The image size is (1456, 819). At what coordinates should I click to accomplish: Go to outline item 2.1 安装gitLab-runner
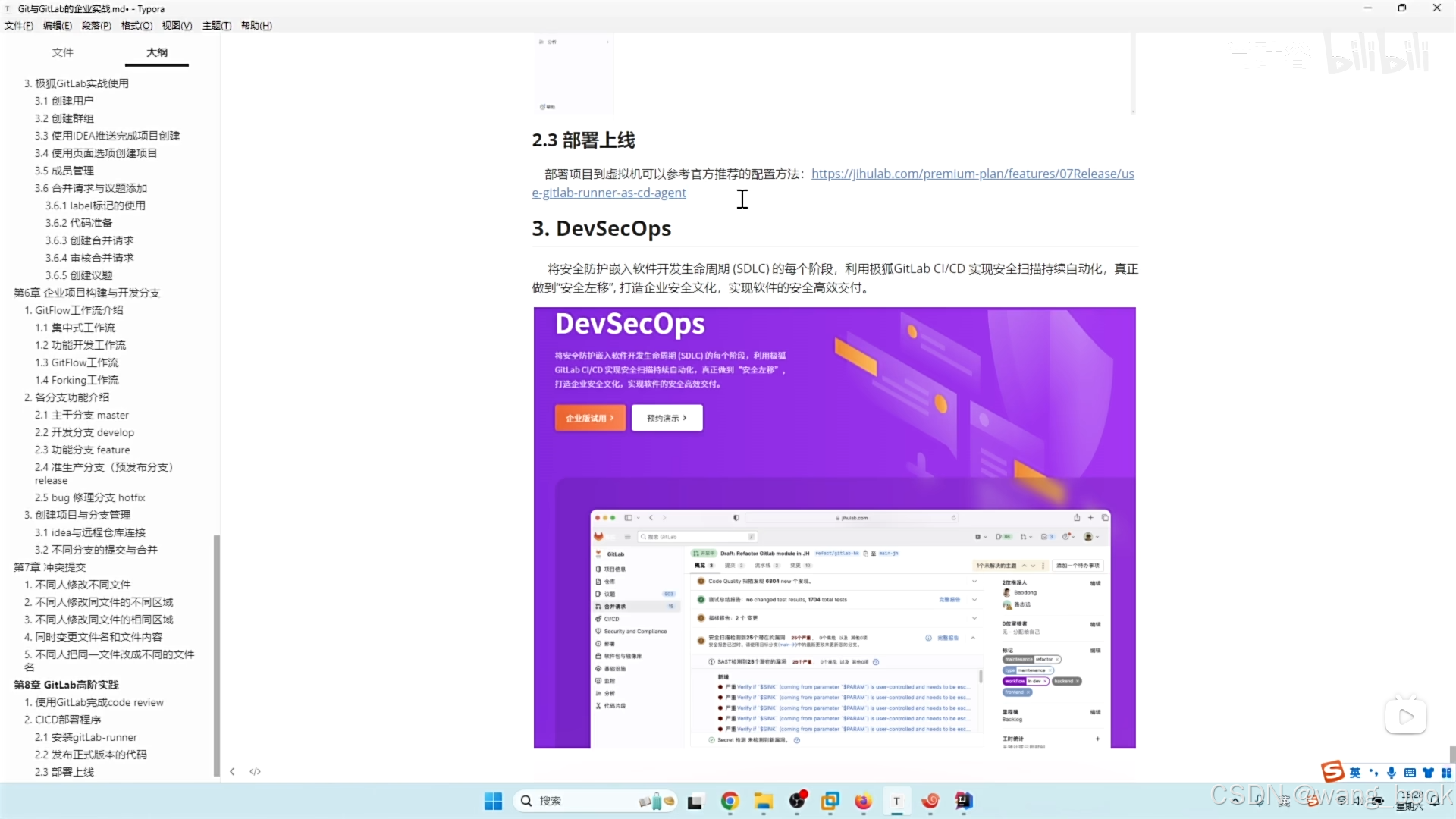86,737
